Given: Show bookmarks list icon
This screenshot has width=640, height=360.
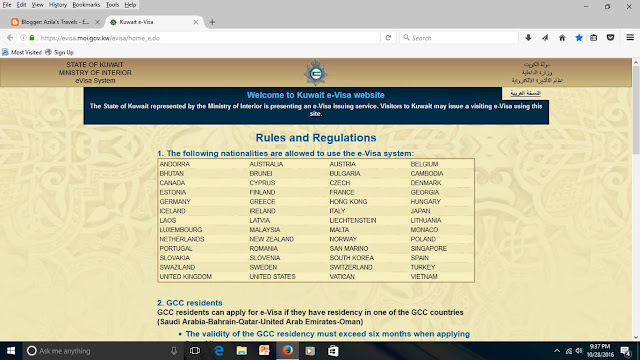Looking at the screenshot, I should [x=593, y=38].
